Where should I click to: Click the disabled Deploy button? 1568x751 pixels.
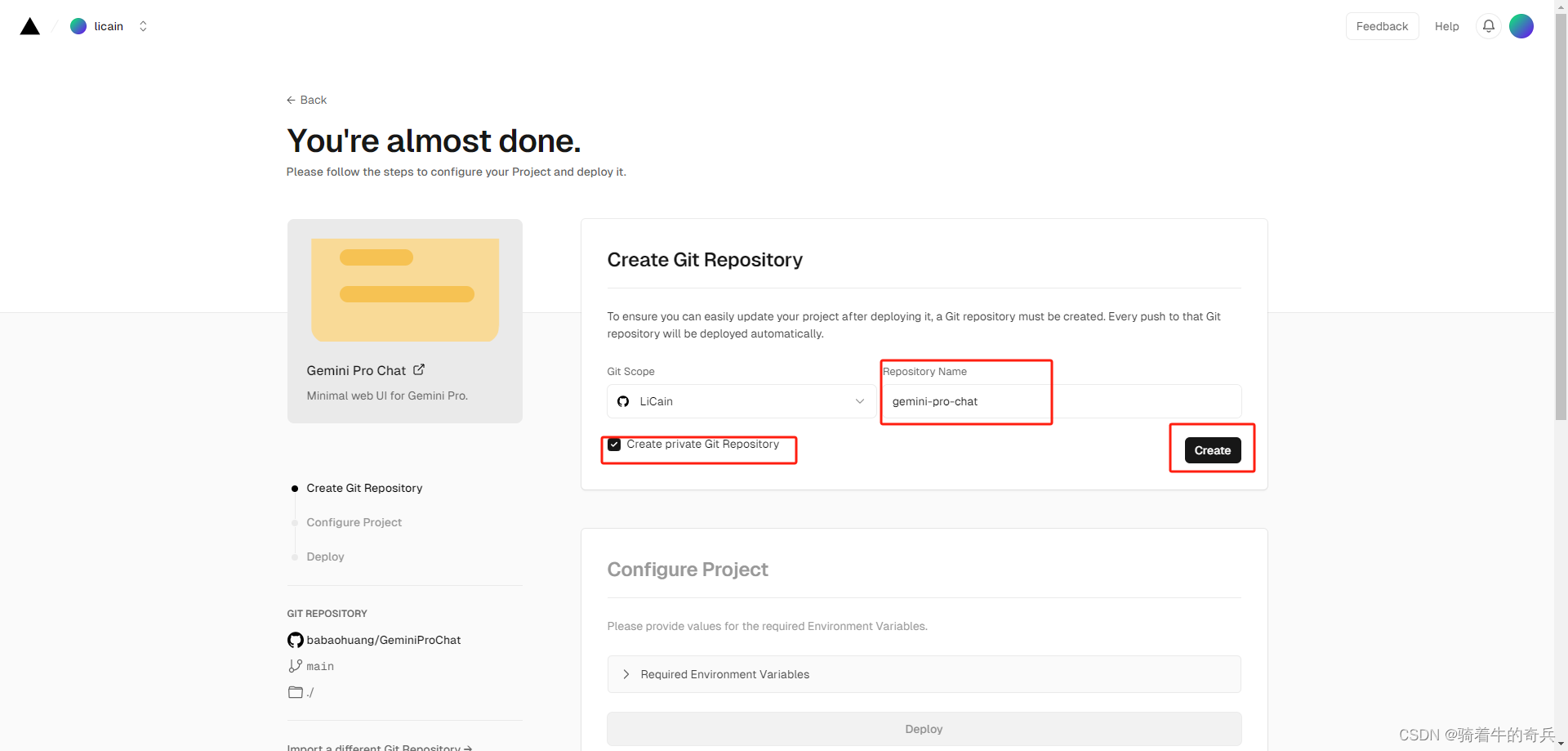click(924, 729)
